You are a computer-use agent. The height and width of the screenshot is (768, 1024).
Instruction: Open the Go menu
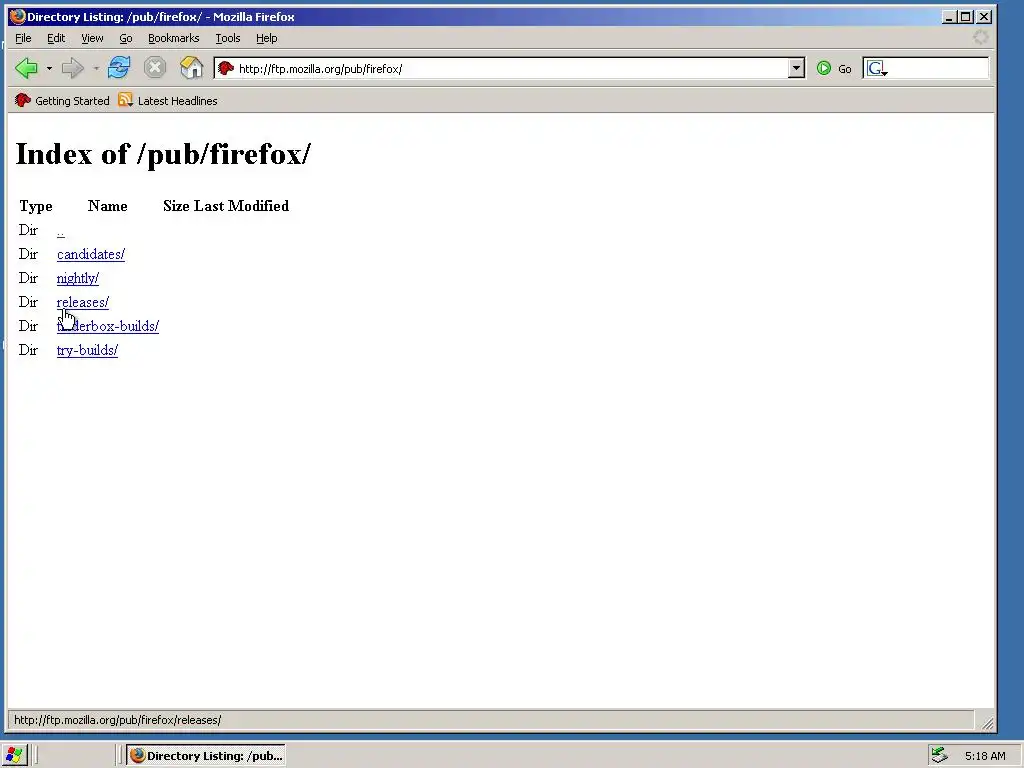tap(126, 38)
